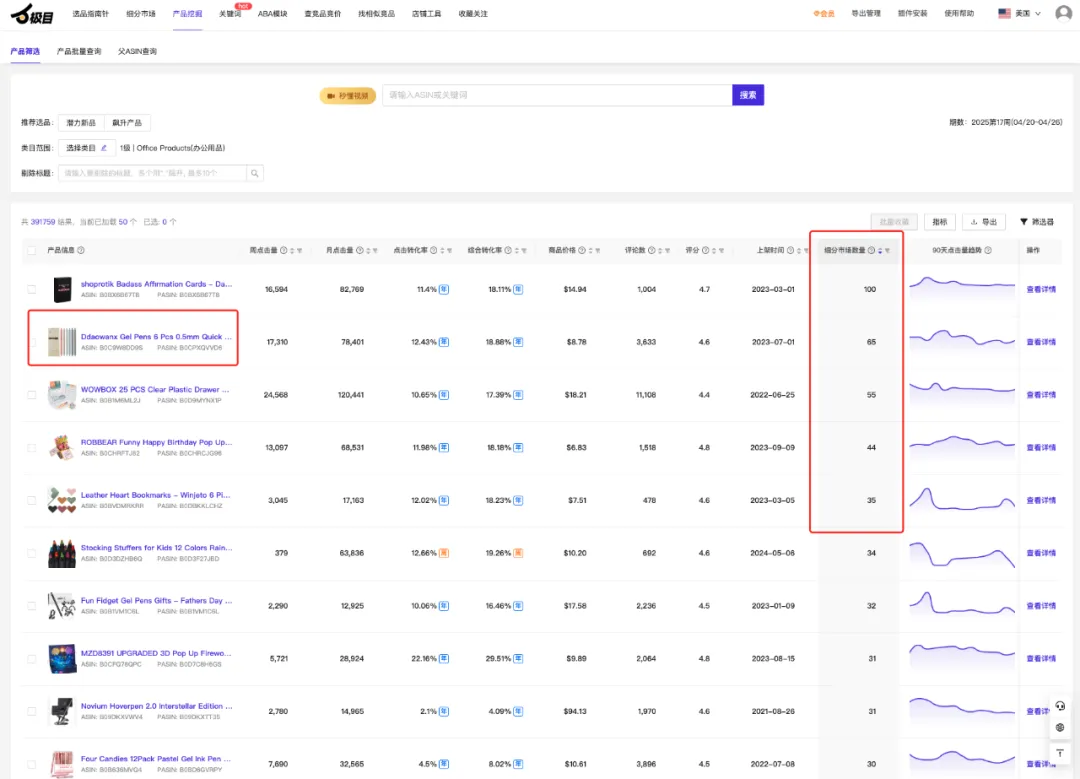Sort by 细分市场数量 using its sort arrows
This screenshot has height=779, width=1080.
tap(880, 251)
